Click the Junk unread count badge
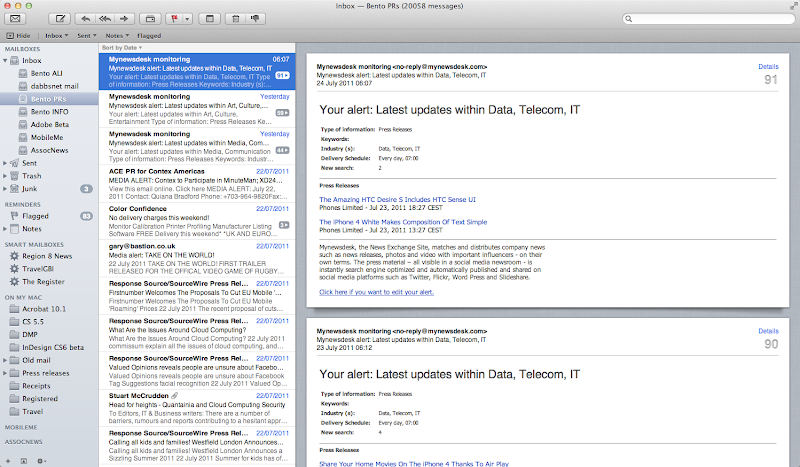Viewport: 800px width, 467px height. [x=86, y=189]
